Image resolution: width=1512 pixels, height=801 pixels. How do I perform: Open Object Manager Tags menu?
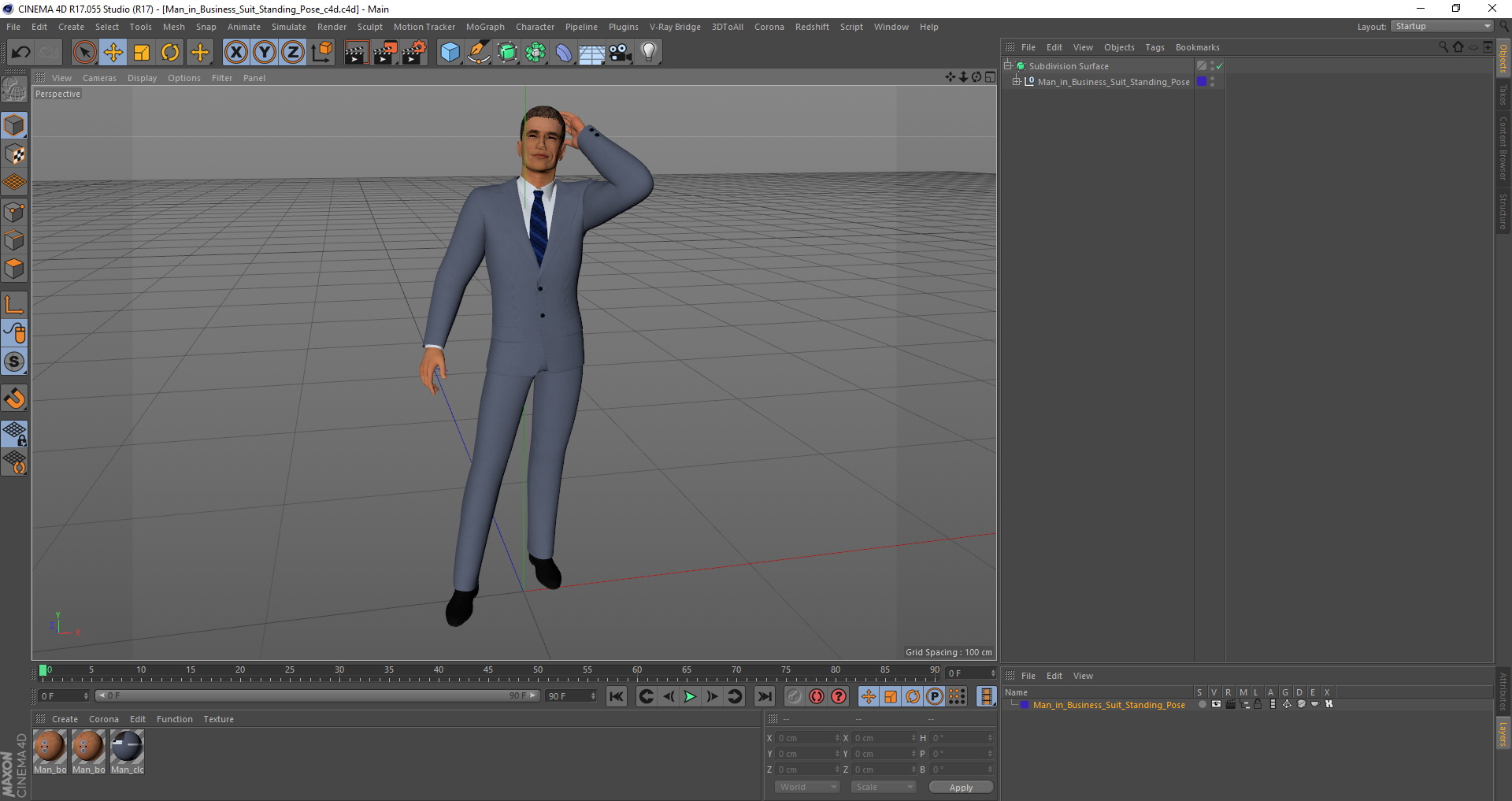pyautogui.click(x=1154, y=47)
